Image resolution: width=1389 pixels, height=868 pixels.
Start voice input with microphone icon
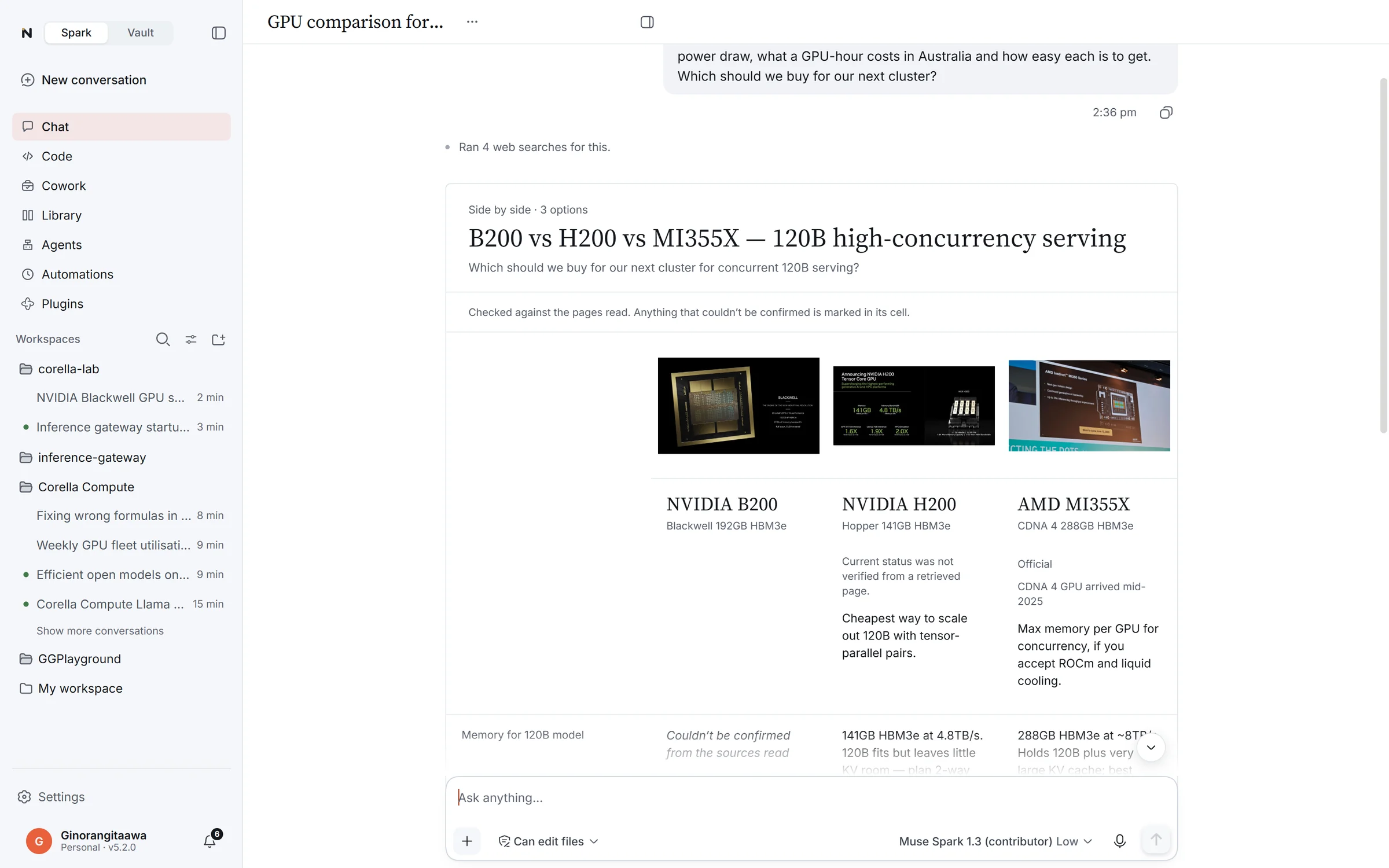coord(1120,841)
